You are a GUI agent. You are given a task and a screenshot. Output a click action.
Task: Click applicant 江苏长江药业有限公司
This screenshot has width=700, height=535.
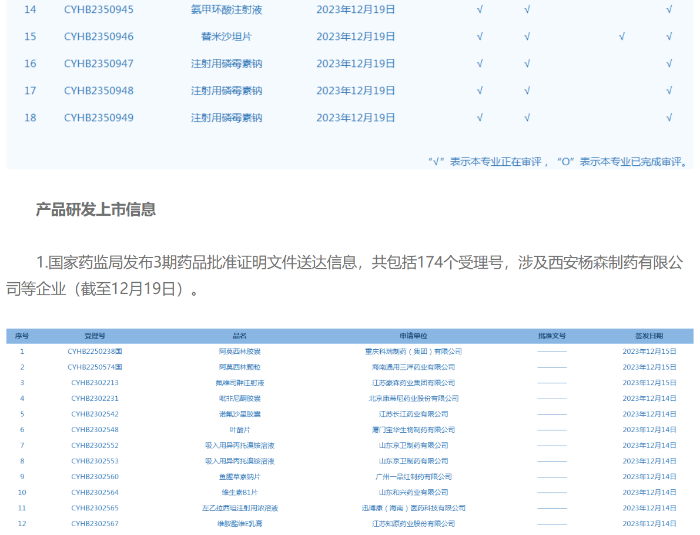click(413, 414)
